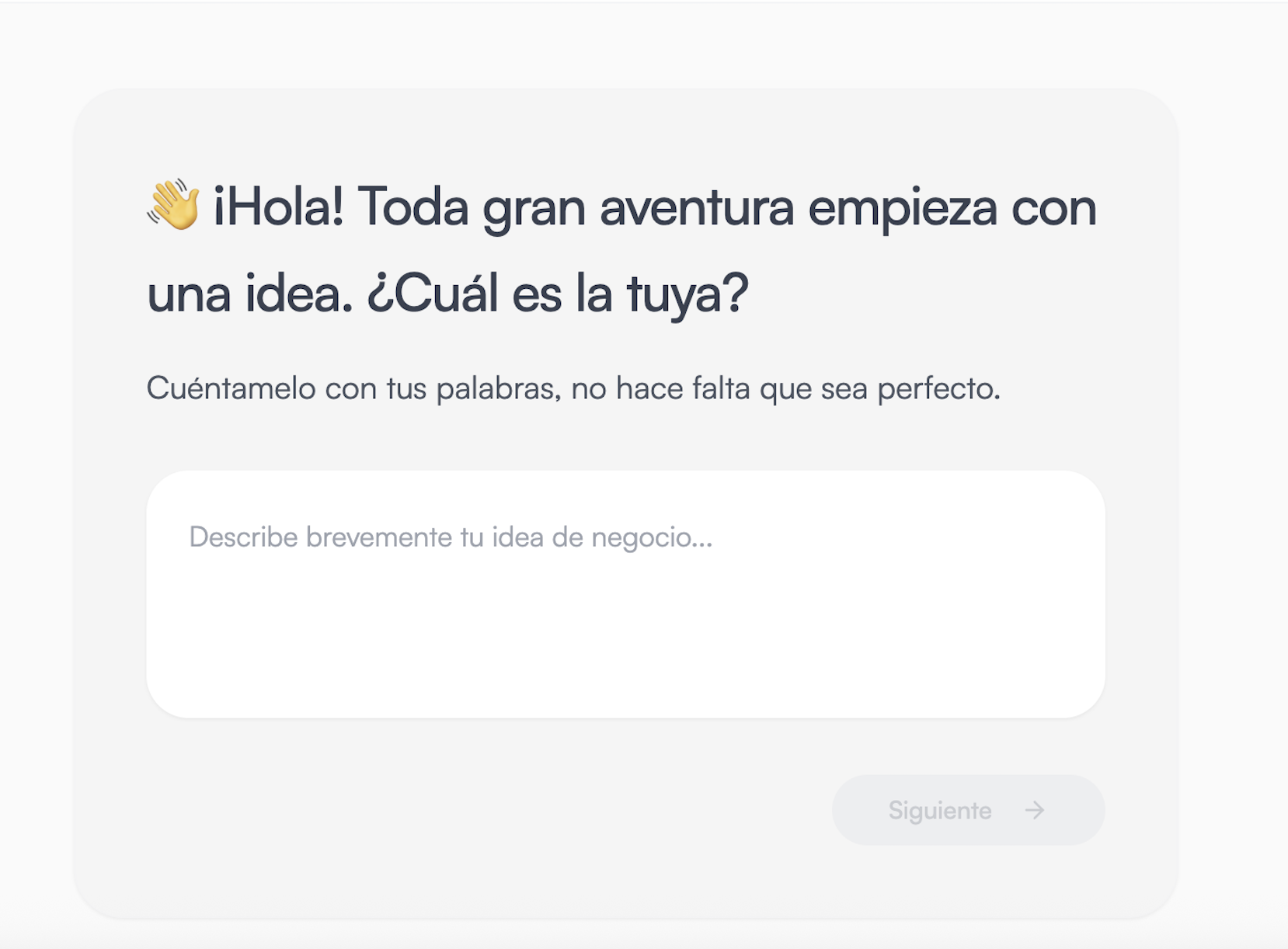Click the word 'idea' in the placeholder
Viewport: 1288px width, 949px height.
point(517,537)
